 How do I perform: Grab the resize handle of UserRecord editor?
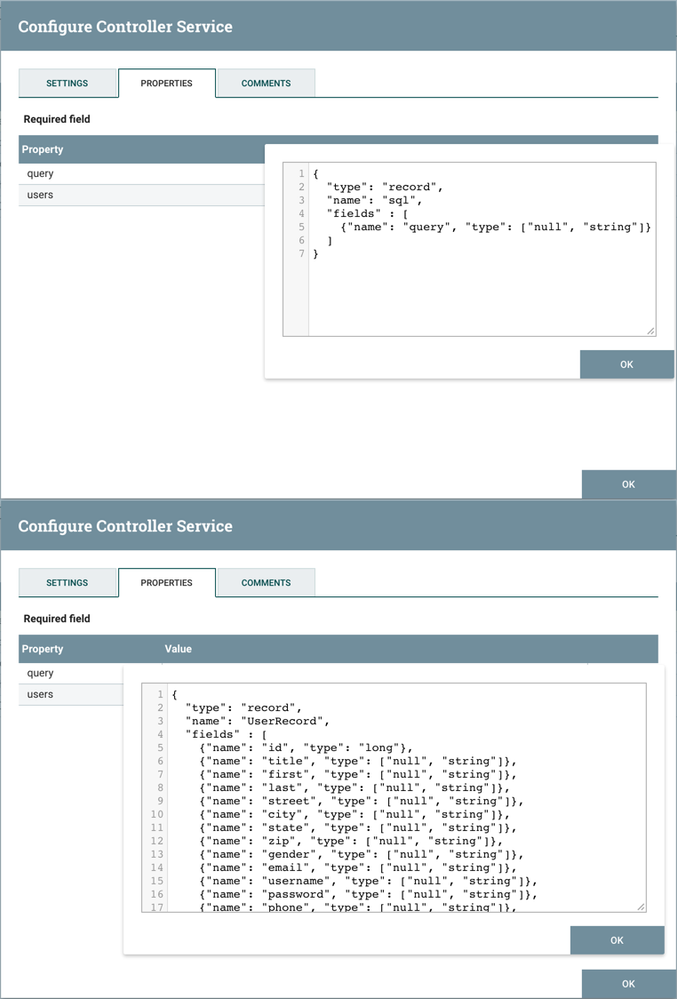641,907
